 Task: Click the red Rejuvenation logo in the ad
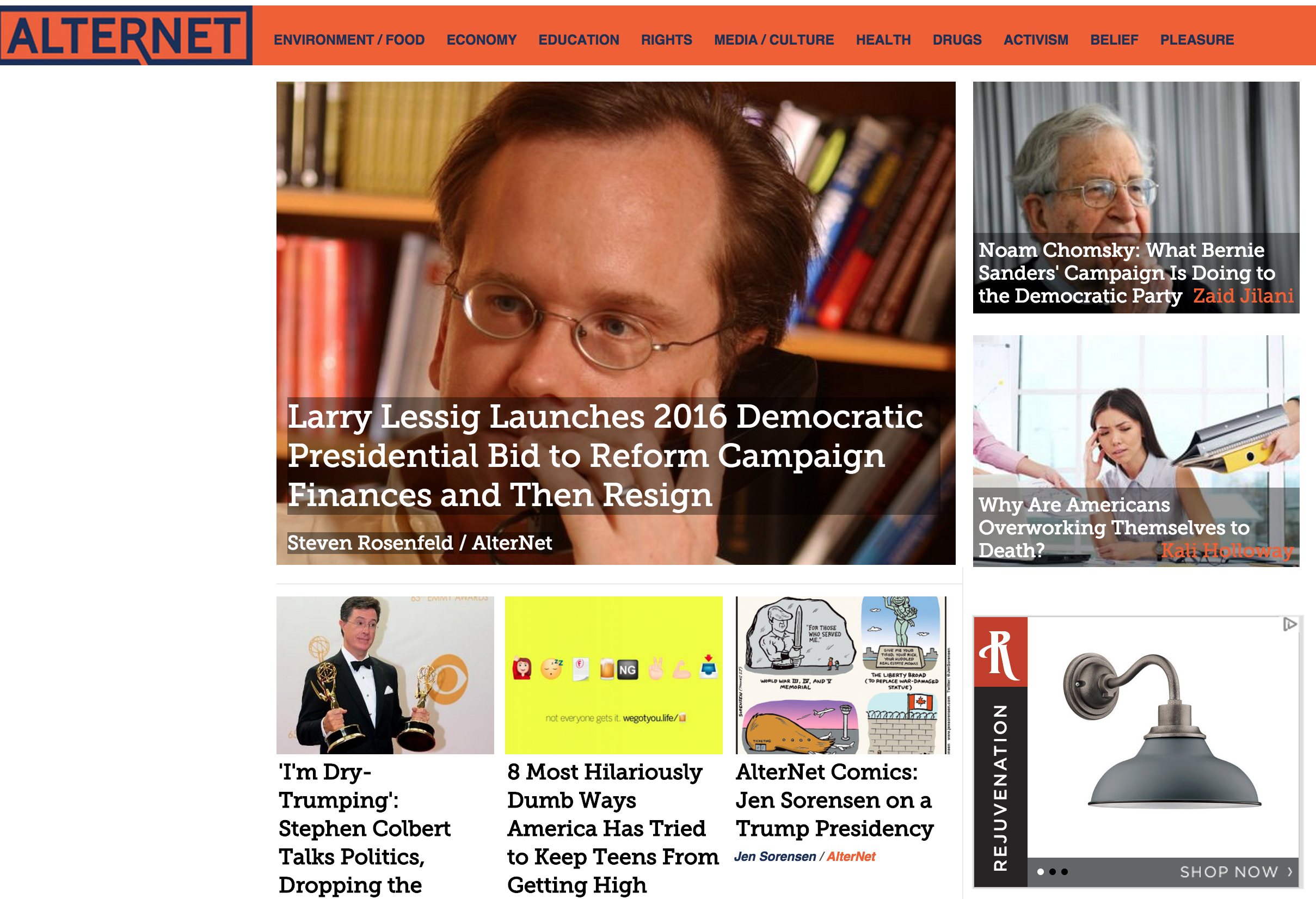(x=1000, y=652)
